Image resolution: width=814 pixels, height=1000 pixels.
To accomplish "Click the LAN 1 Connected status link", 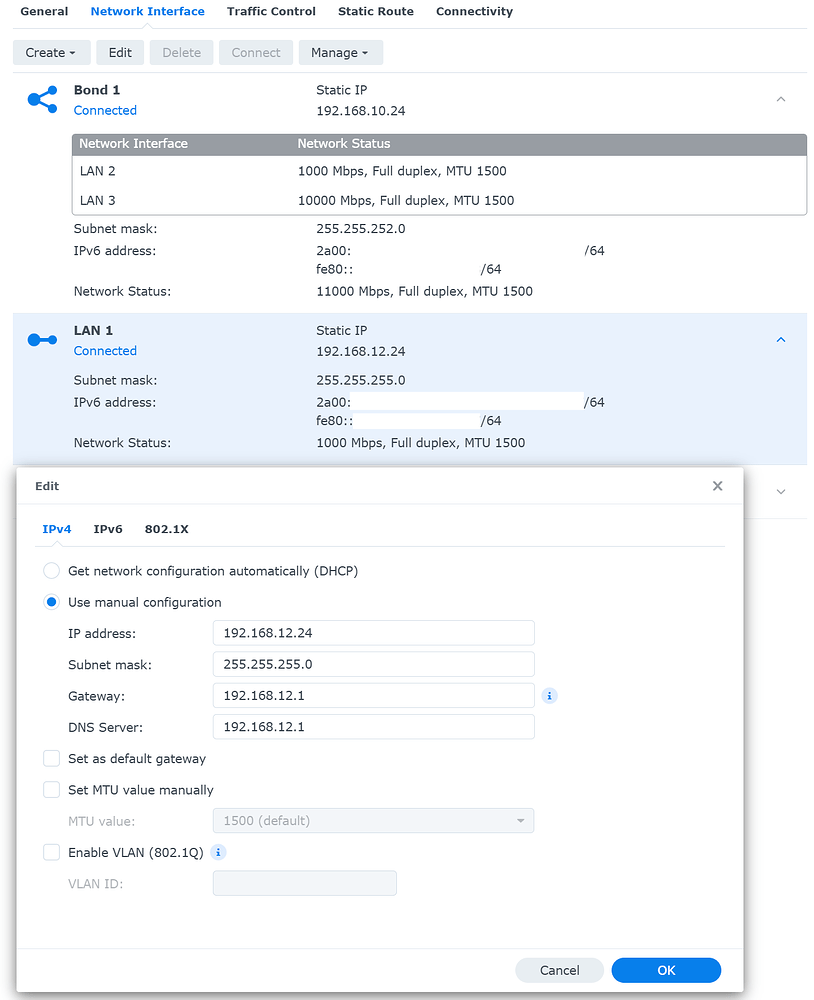I will 105,351.
